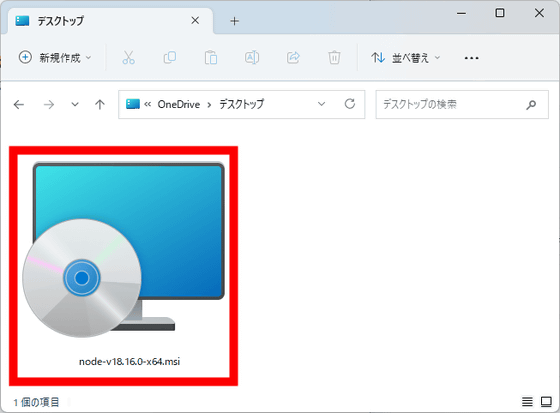Go forward with the right arrow

point(49,104)
